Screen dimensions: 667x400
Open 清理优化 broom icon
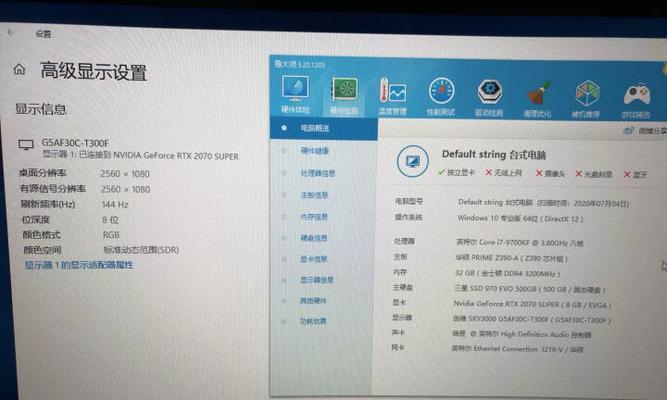538,99
